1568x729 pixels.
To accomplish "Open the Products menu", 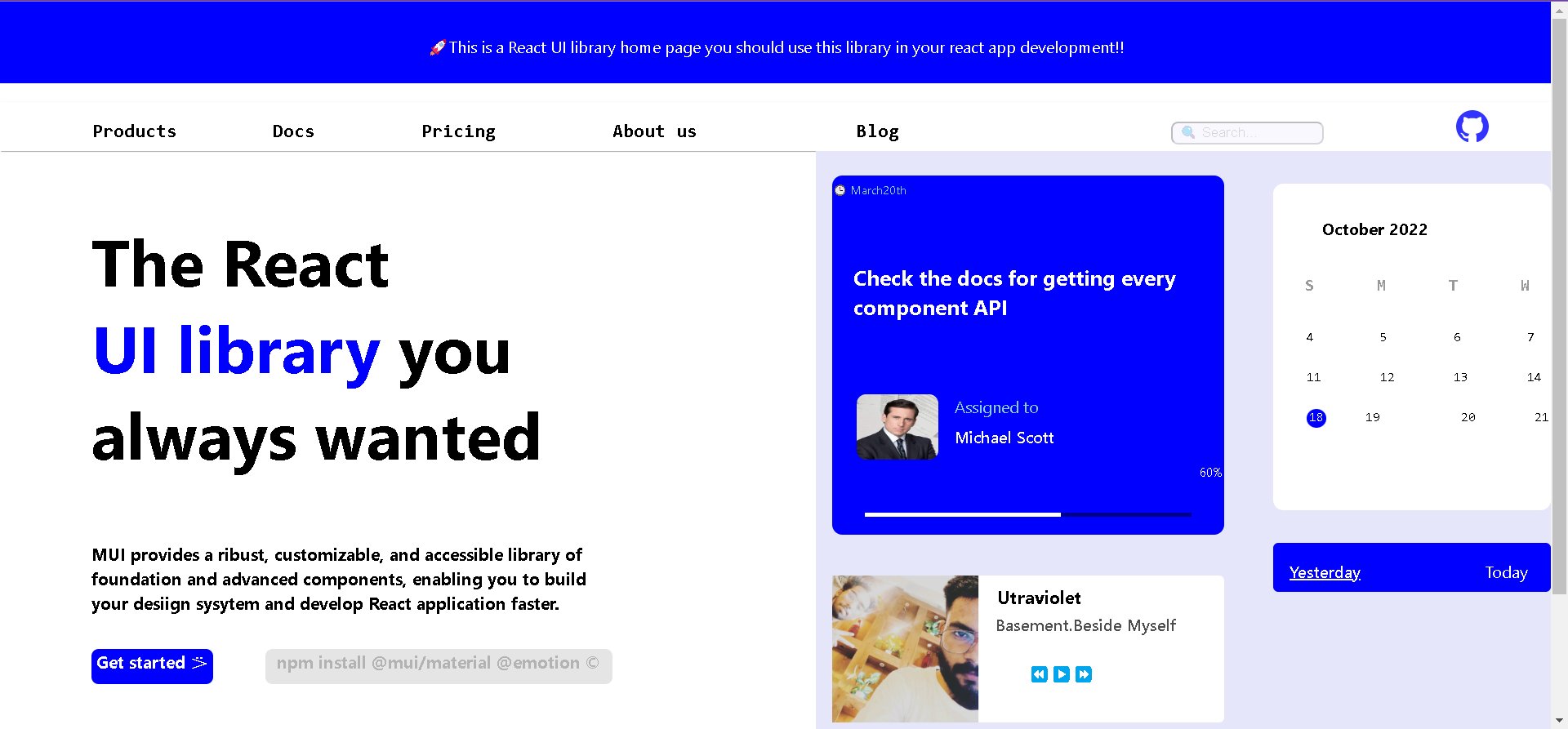I will [x=134, y=131].
